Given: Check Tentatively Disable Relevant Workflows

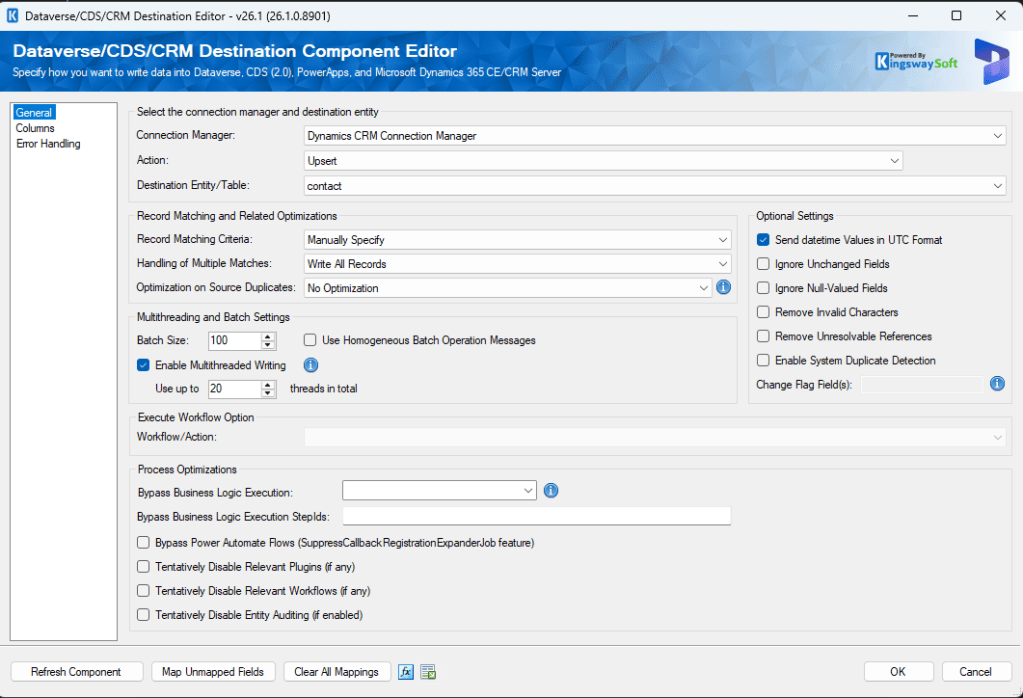Looking at the screenshot, I should pos(143,591).
